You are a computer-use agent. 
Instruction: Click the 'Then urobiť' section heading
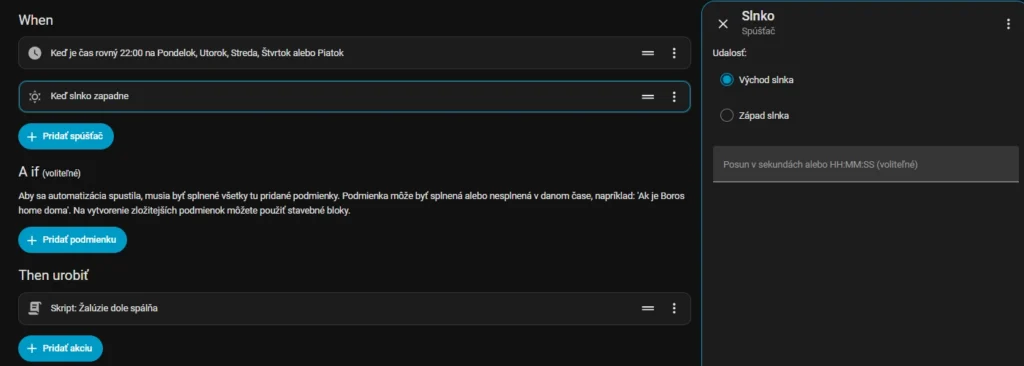tap(53, 275)
